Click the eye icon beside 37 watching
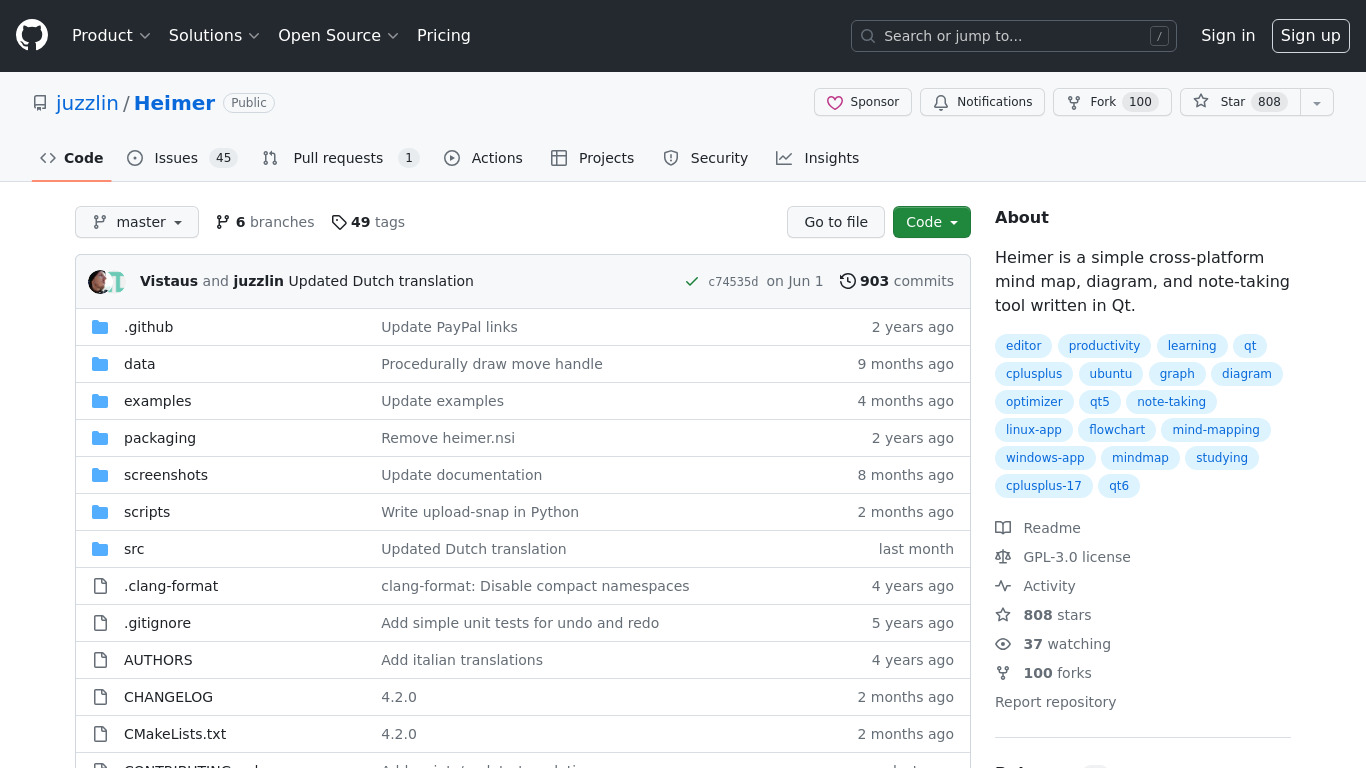 coord(1003,644)
